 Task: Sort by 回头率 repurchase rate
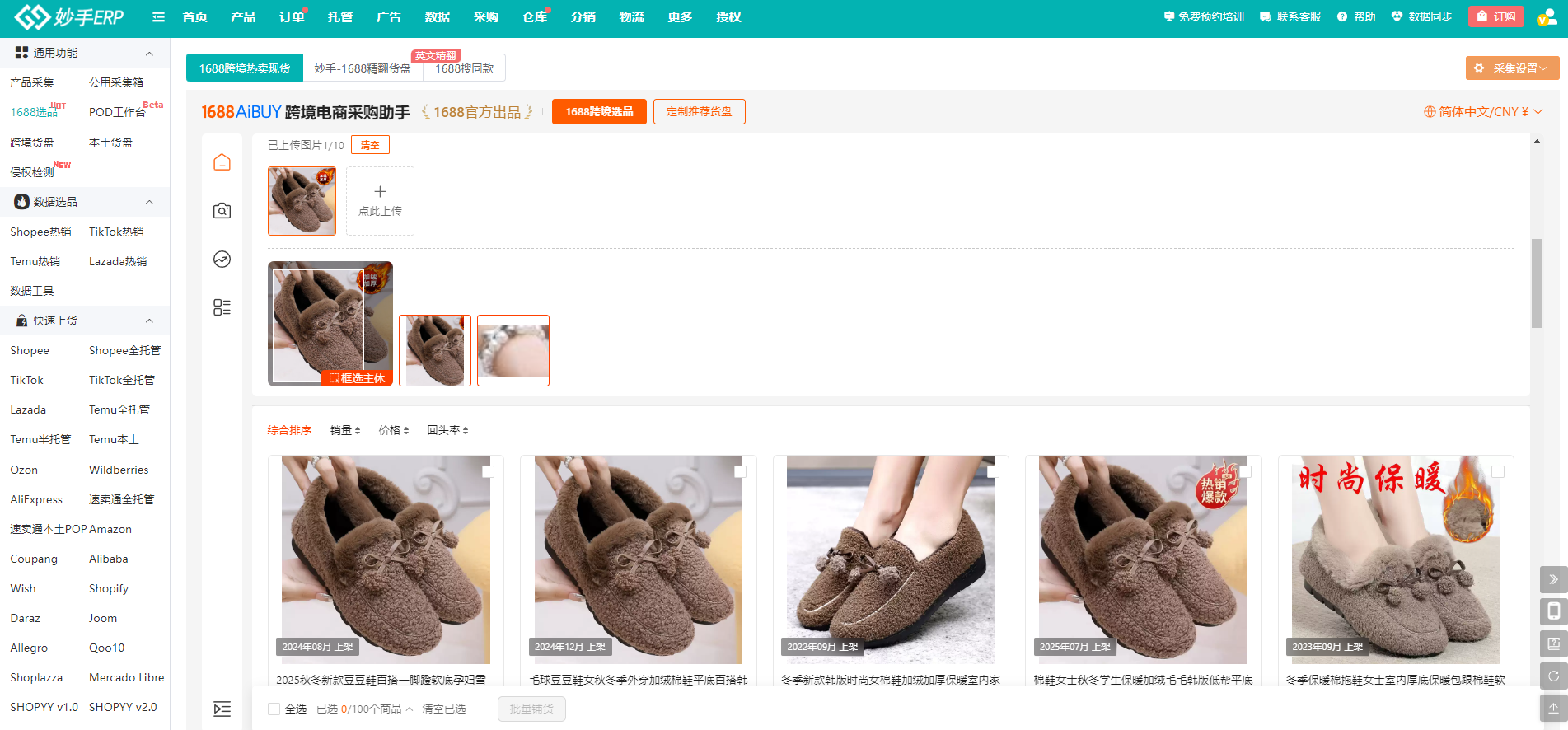pyautogui.click(x=448, y=430)
